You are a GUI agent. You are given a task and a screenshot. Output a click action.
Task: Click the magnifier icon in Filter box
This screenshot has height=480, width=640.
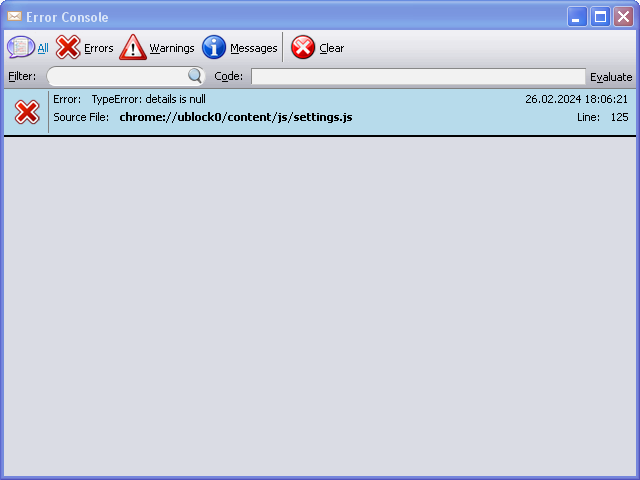pyautogui.click(x=195, y=76)
